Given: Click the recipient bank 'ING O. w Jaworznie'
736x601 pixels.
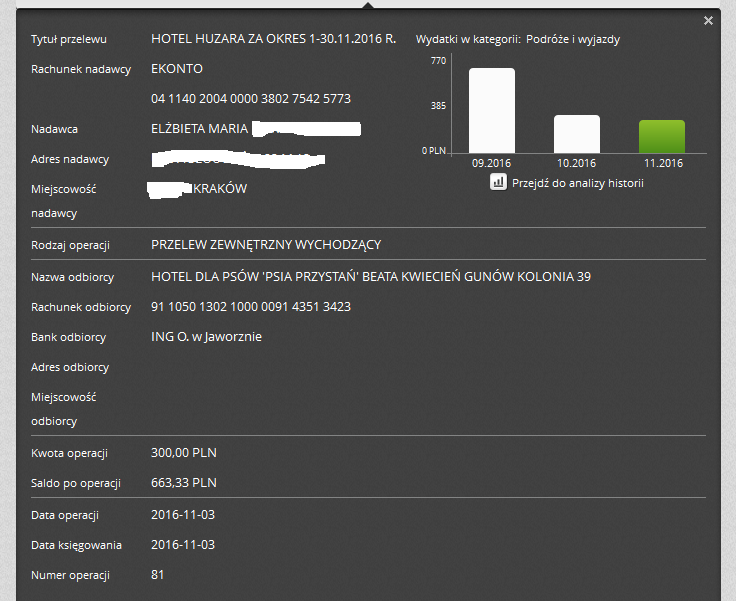Looking at the screenshot, I should click(206, 337).
